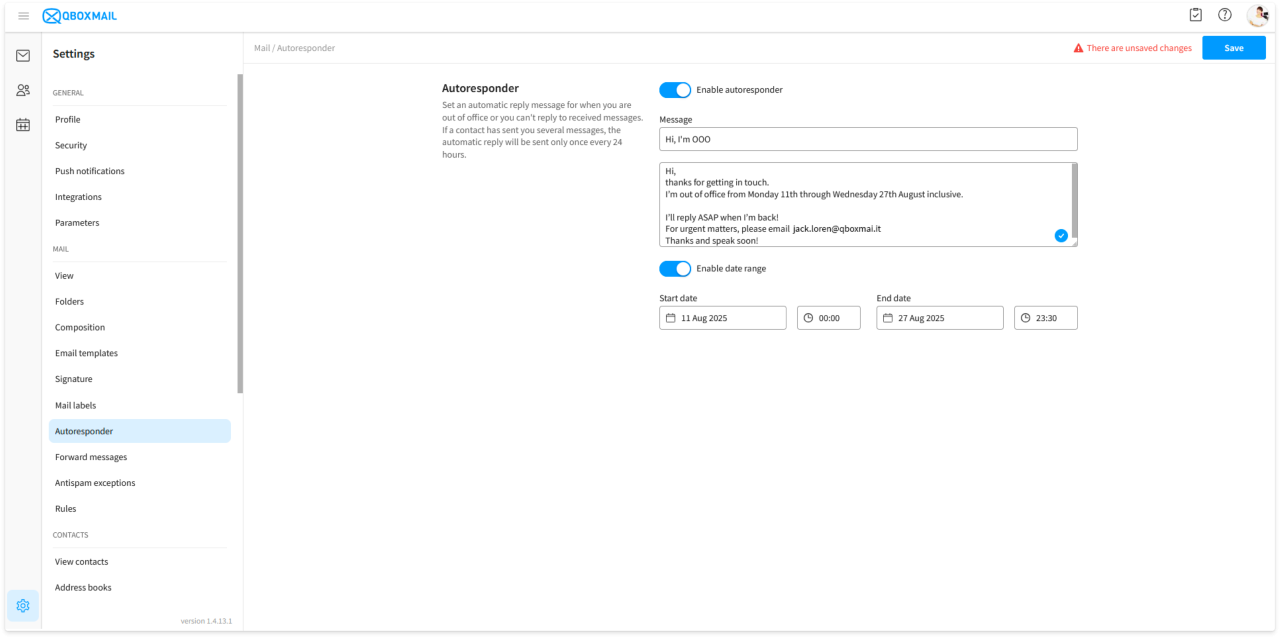1280x638 pixels.
Task: Click the Message subject field
Action: 868,139
